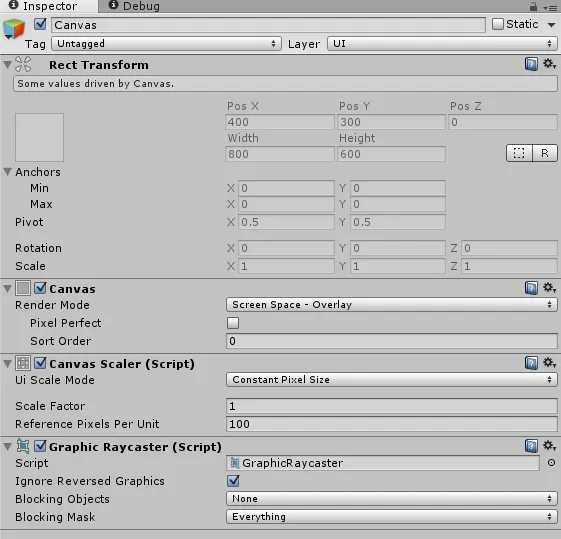Click the inspector lock icon

click(x=533, y=6)
